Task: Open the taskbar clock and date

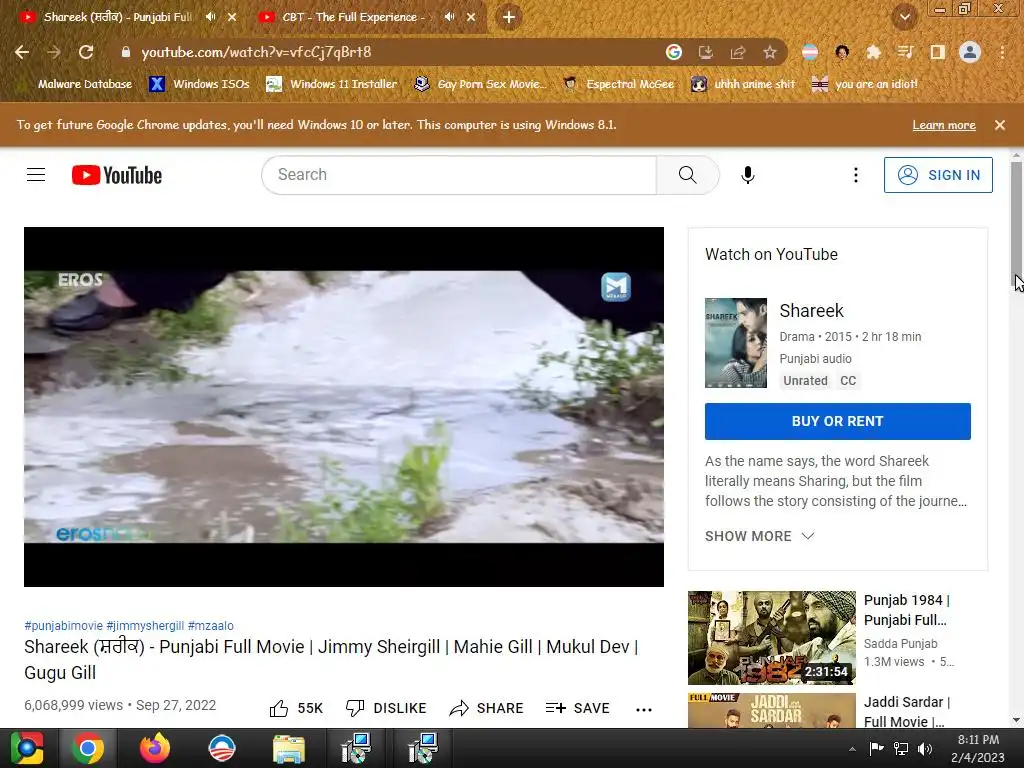Action: tap(978, 748)
